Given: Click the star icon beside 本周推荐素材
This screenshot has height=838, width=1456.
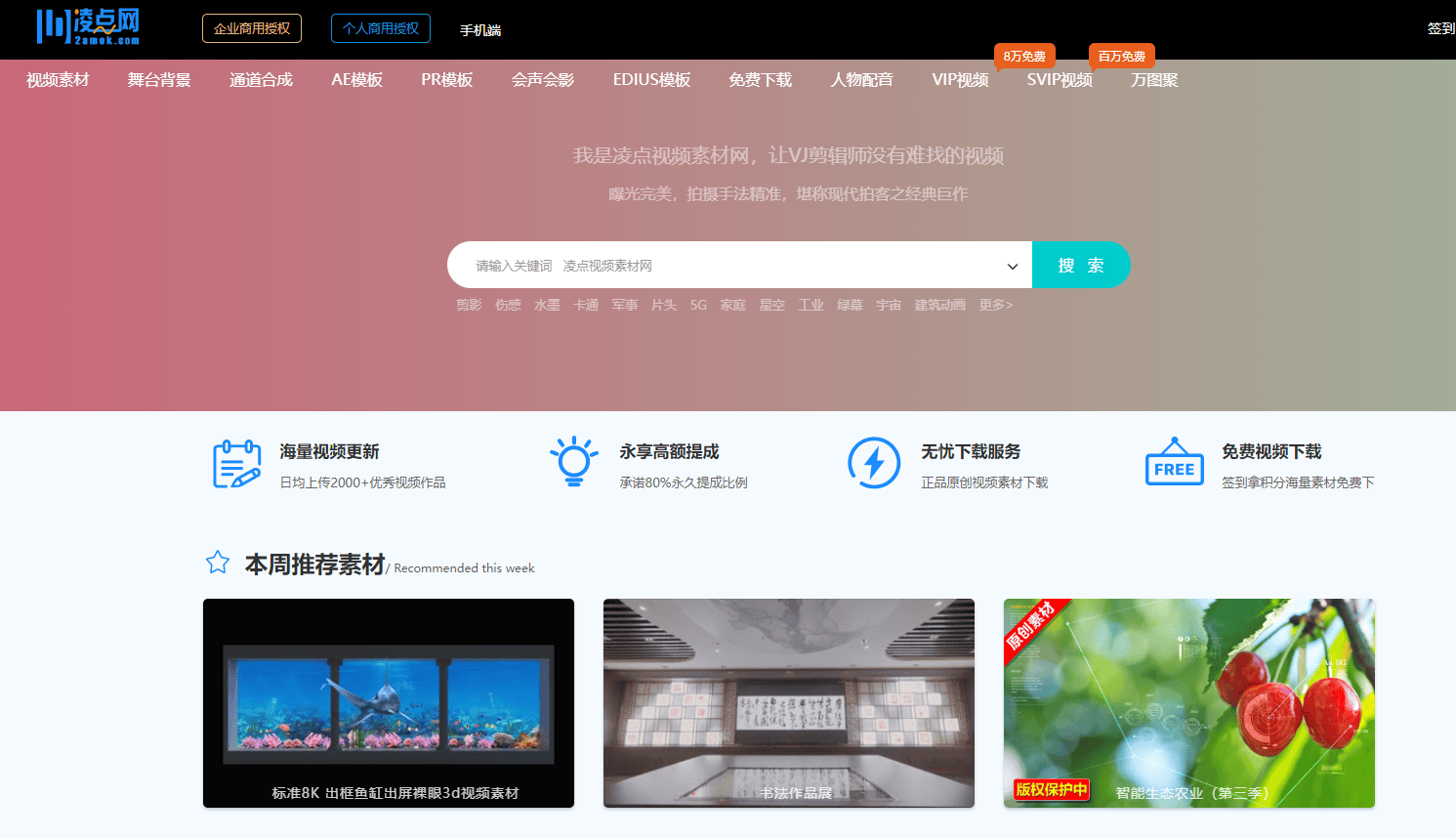Looking at the screenshot, I should tap(218, 563).
